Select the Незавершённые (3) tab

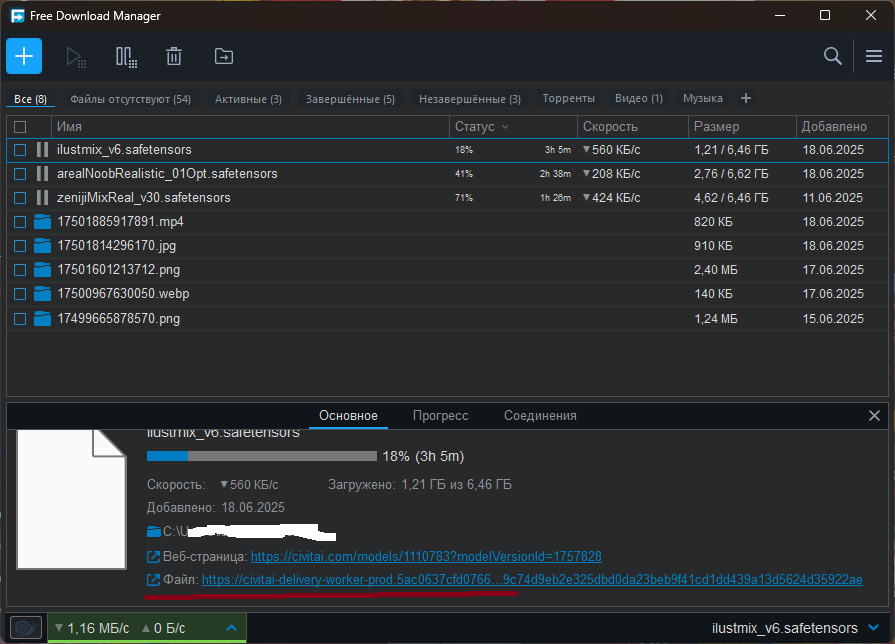coord(470,99)
